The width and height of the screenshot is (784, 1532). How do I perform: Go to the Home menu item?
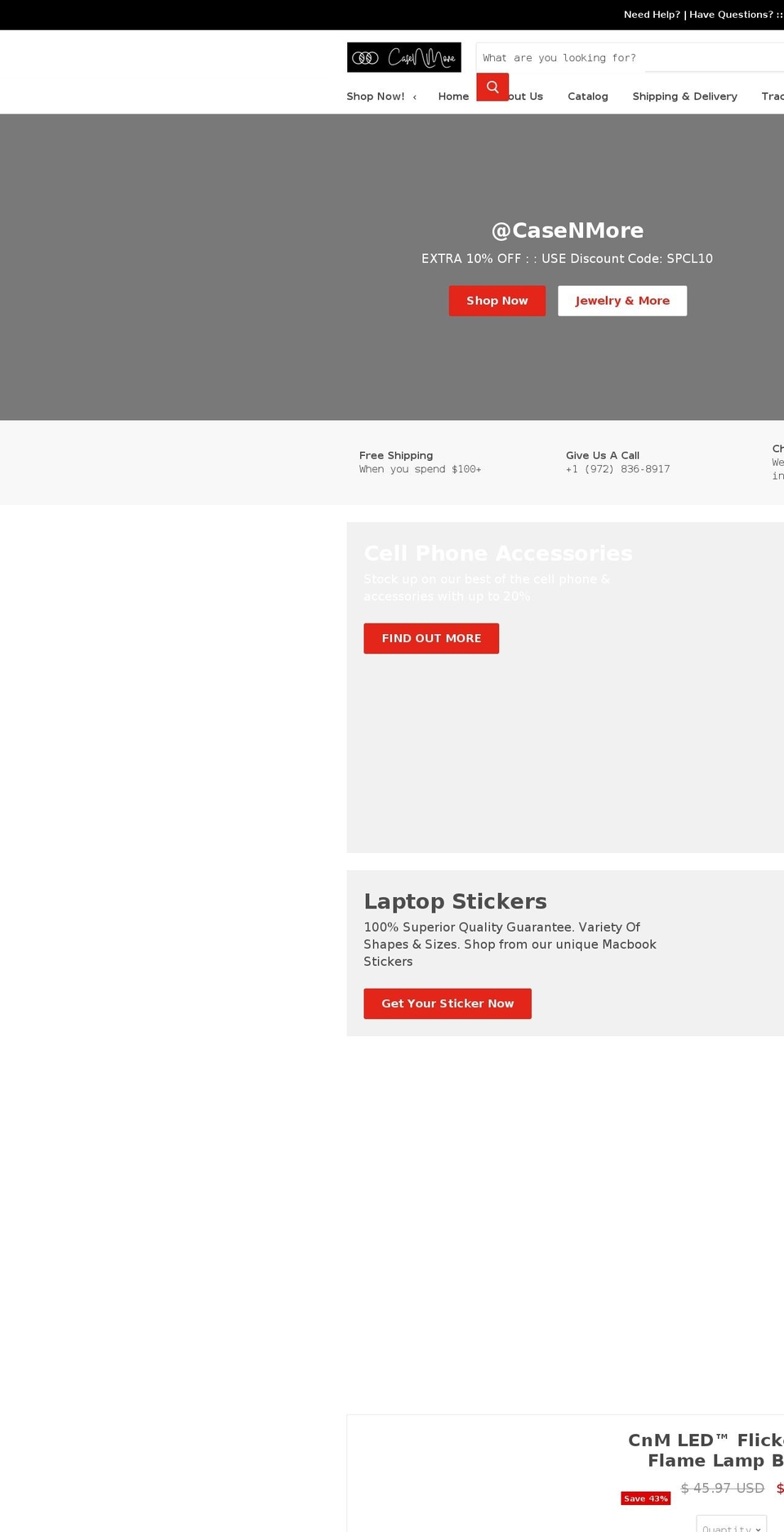coord(453,96)
